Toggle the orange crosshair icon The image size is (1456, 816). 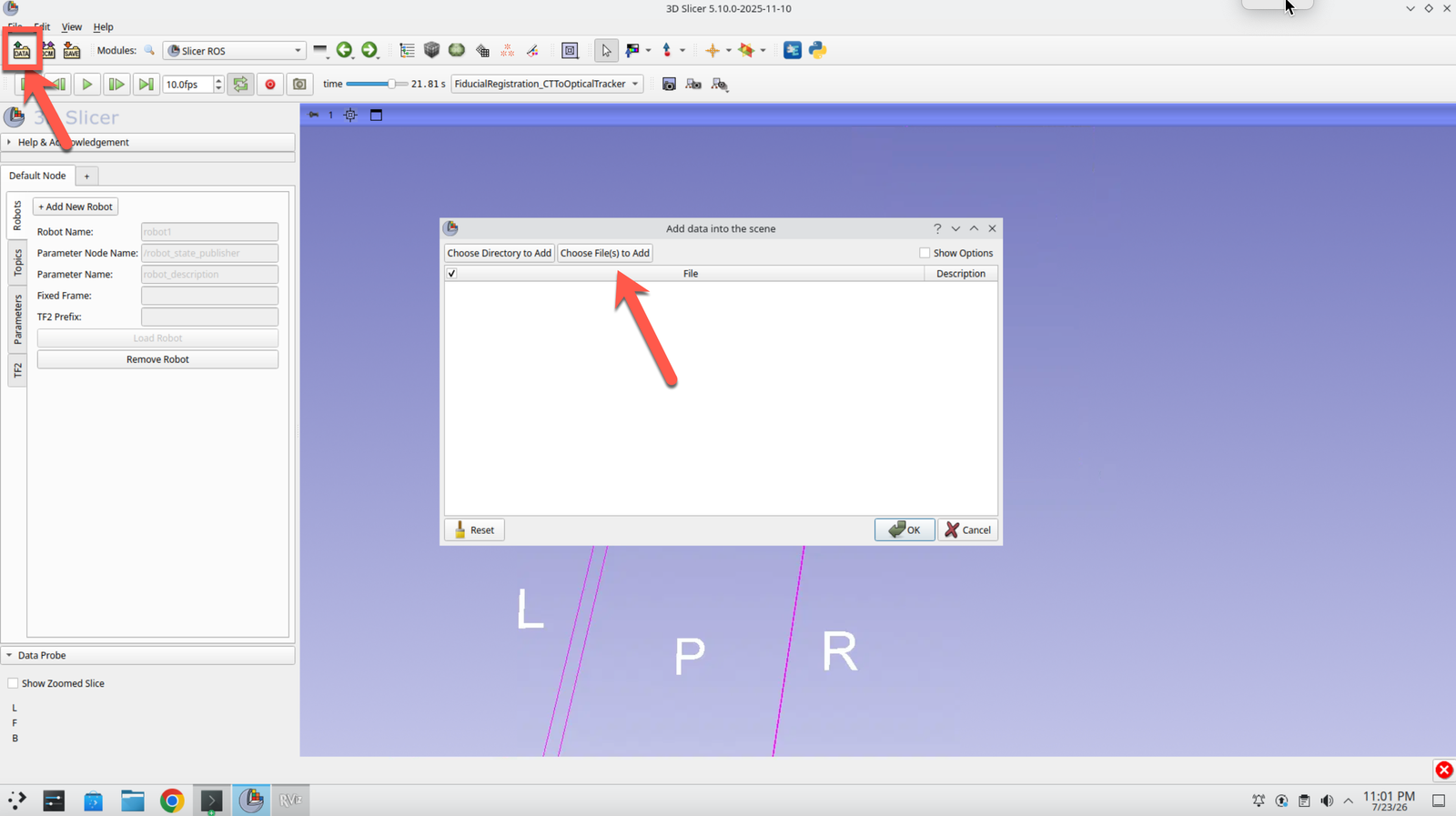[x=713, y=50]
